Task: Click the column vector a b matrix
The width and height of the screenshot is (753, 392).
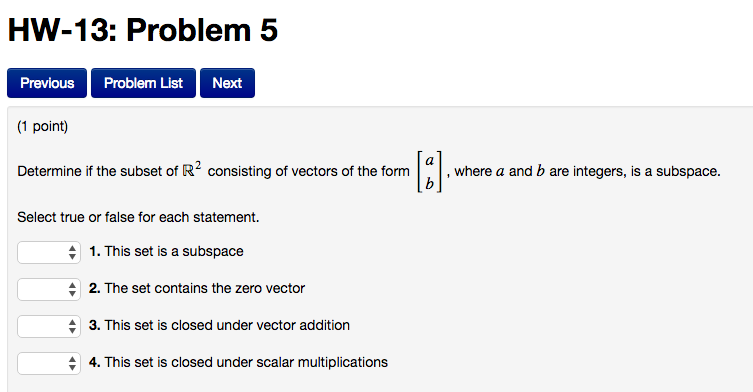Action: [429, 172]
